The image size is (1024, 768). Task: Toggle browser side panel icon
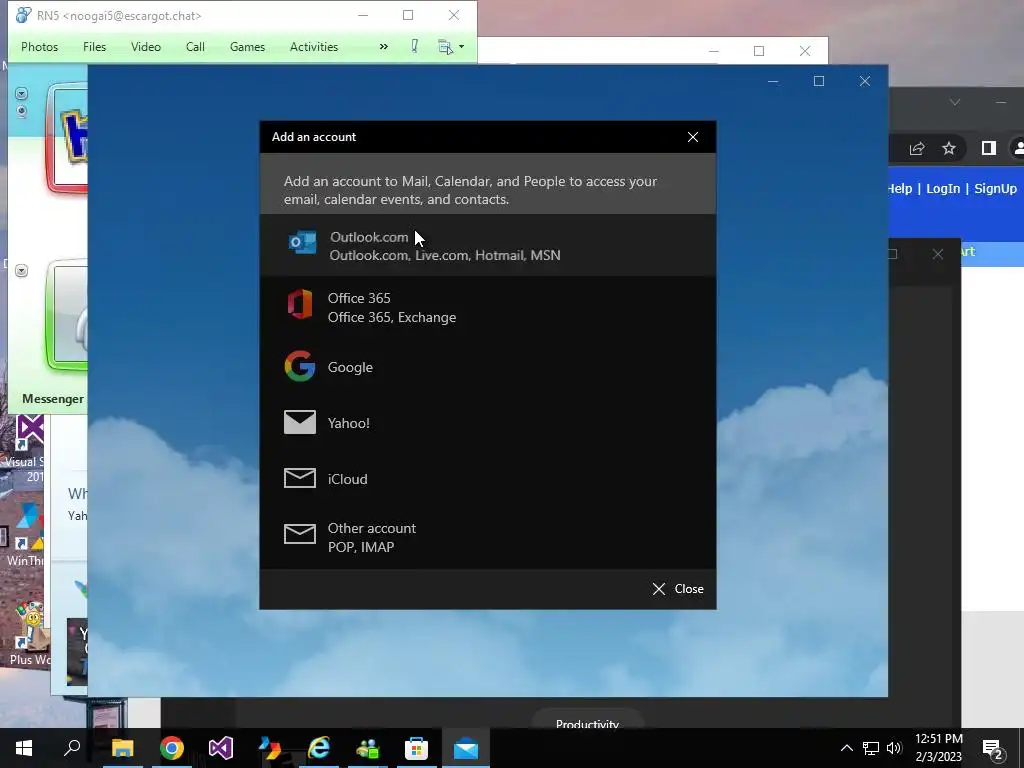(989, 149)
